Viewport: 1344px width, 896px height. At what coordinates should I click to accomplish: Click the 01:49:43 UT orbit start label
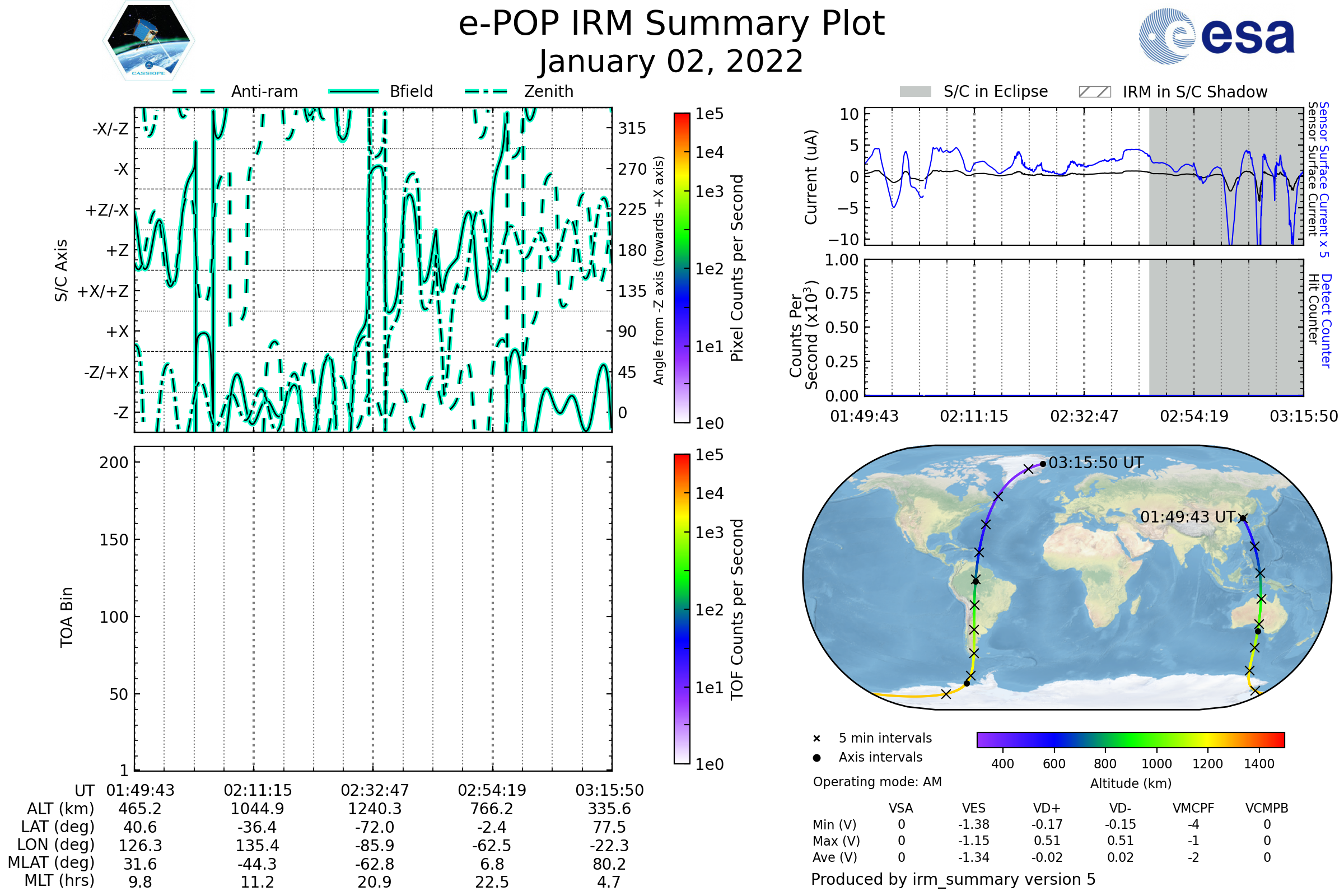click(x=1187, y=517)
